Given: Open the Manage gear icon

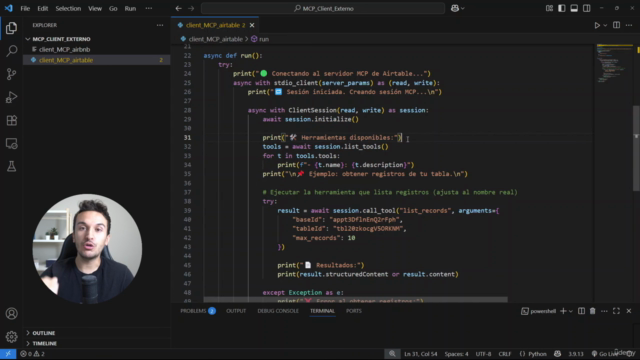Looking at the screenshot, I should click(11, 336).
